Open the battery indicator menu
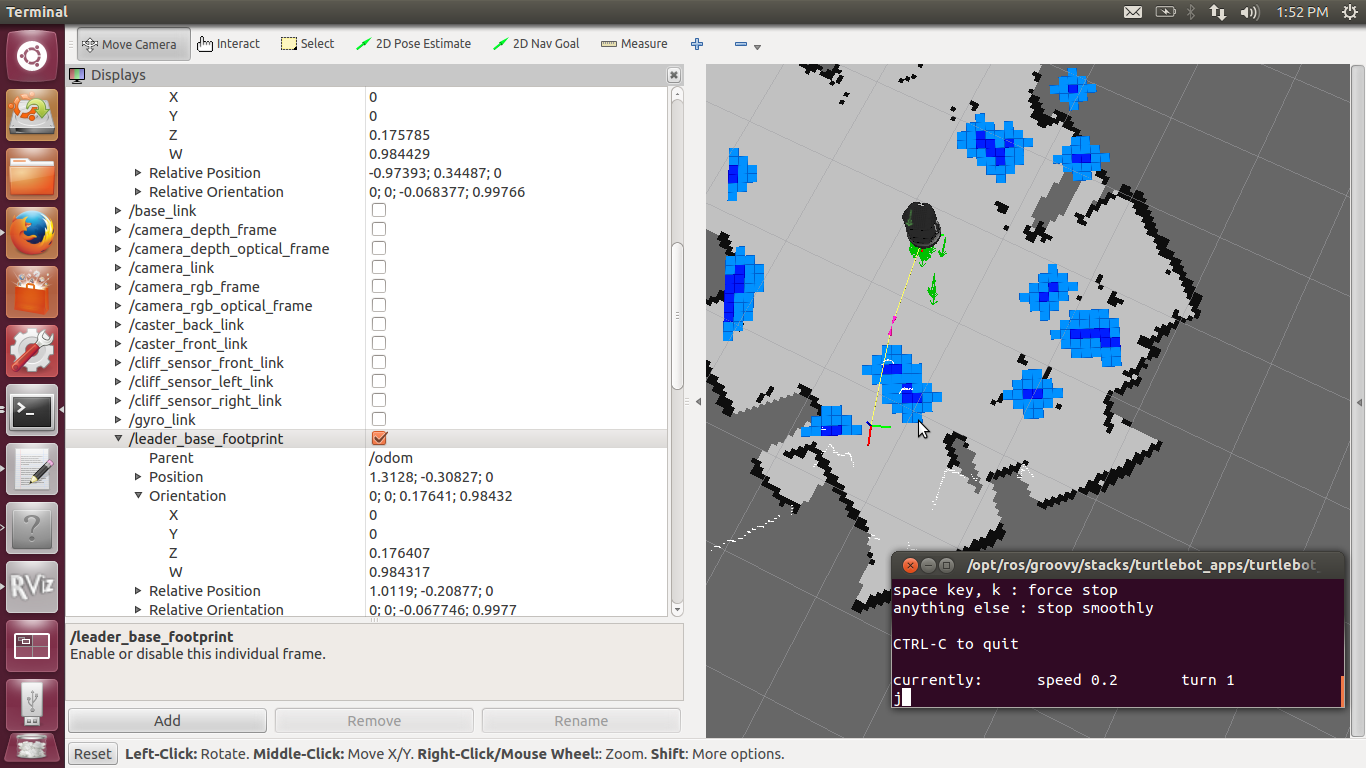Image resolution: width=1366 pixels, height=768 pixels. 1165,12
